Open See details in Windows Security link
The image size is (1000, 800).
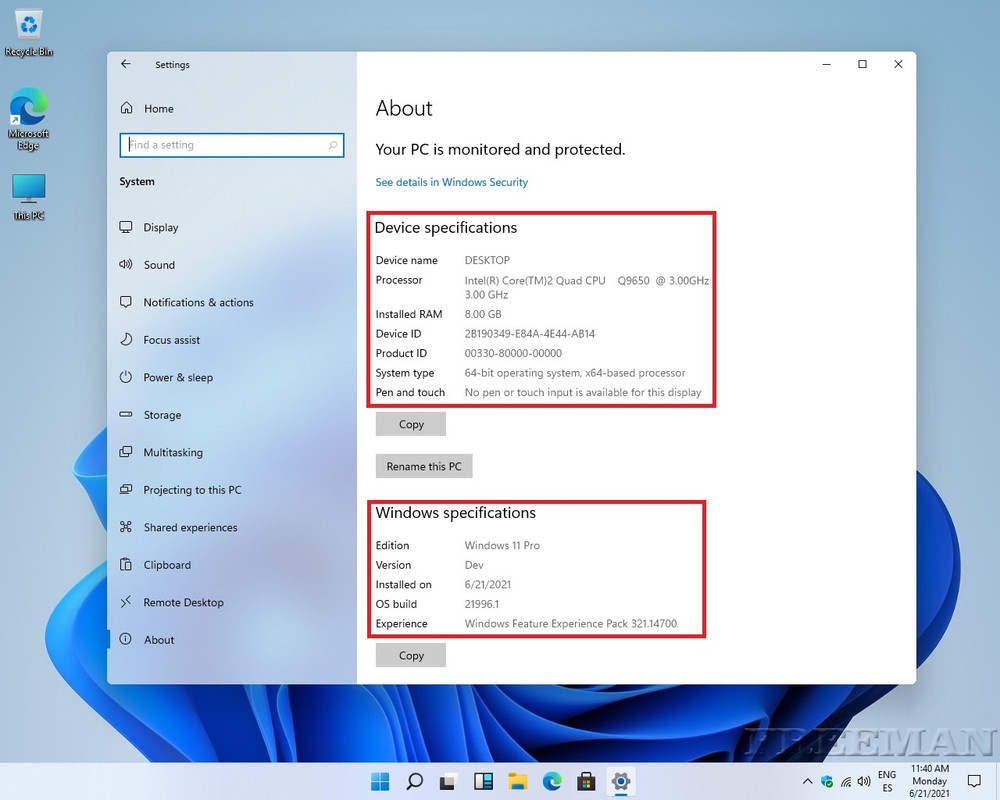click(x=452, y=182)
